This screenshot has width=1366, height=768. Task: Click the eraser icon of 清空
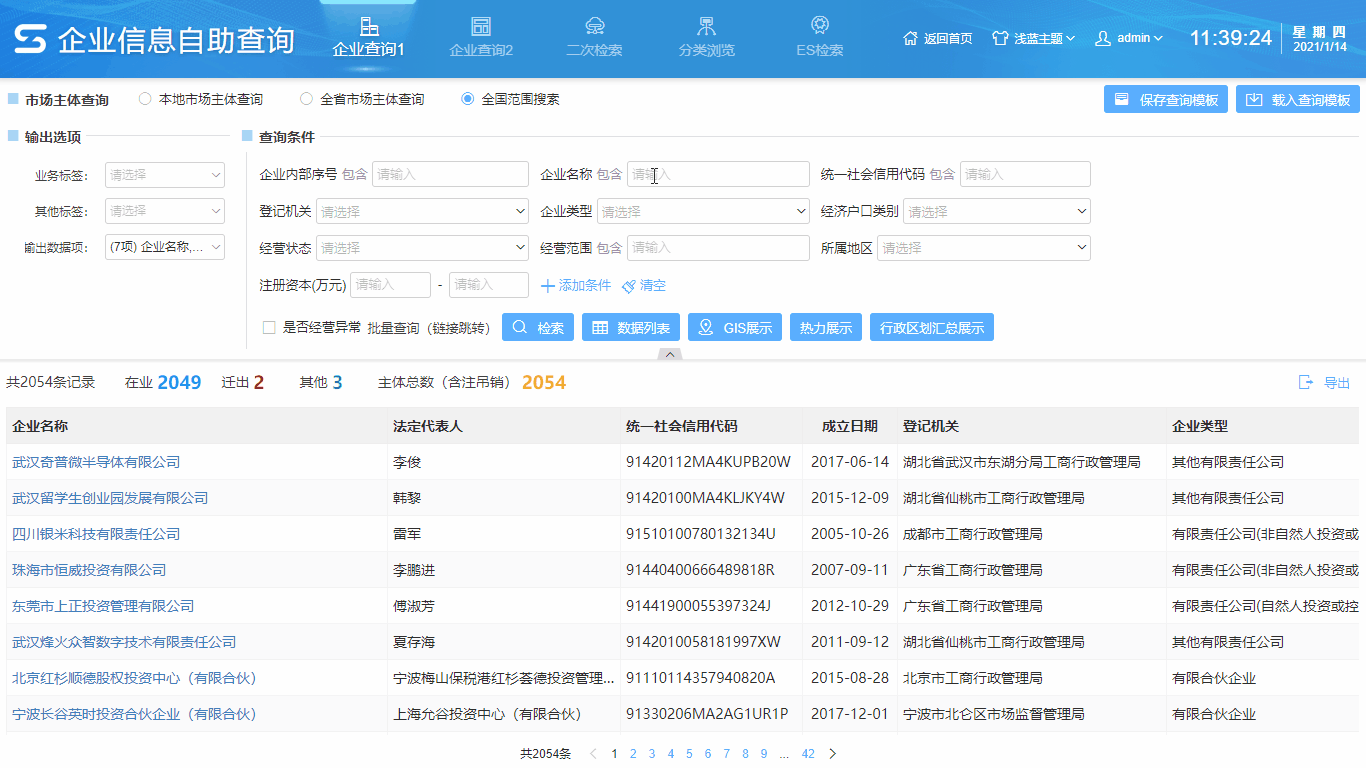click(x=629, y=286)
